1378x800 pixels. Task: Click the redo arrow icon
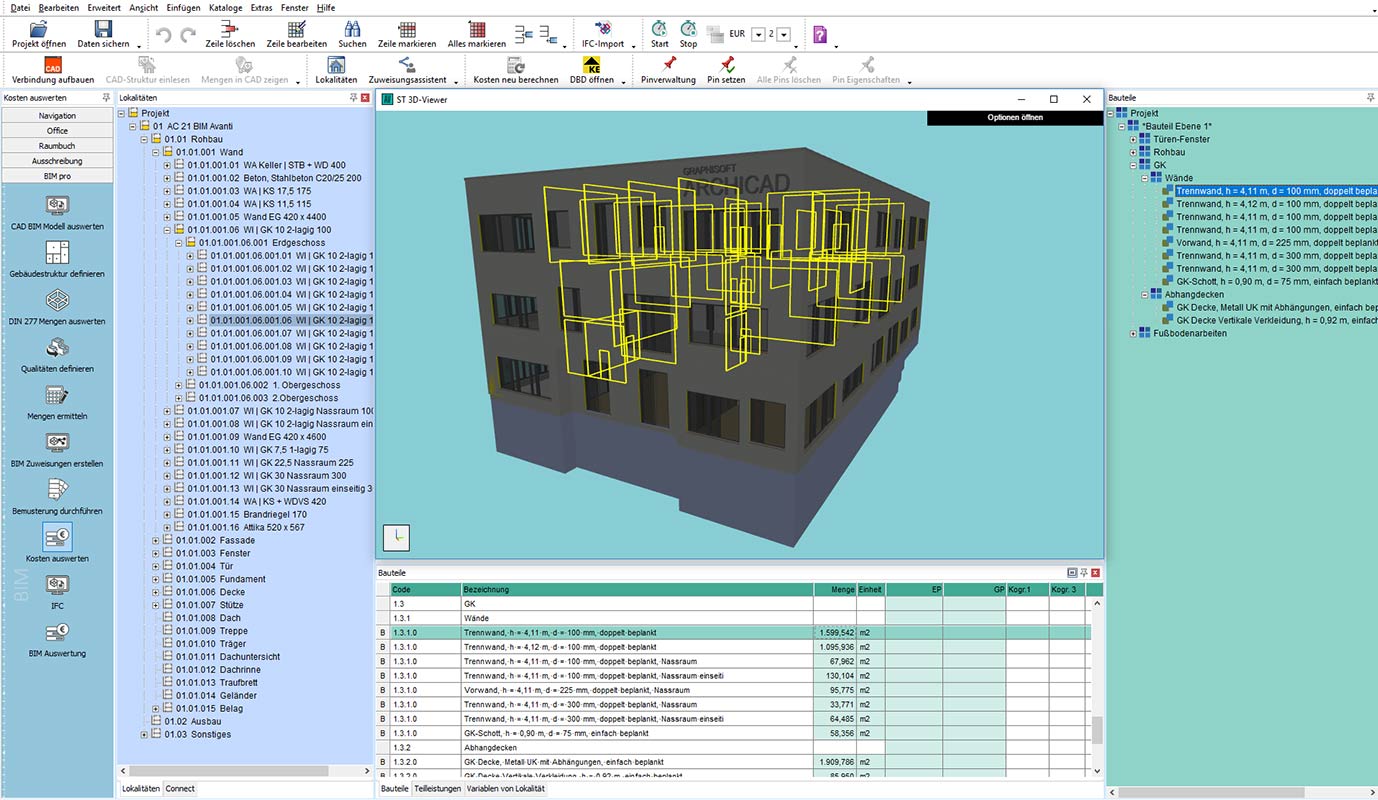click(187, 35)
